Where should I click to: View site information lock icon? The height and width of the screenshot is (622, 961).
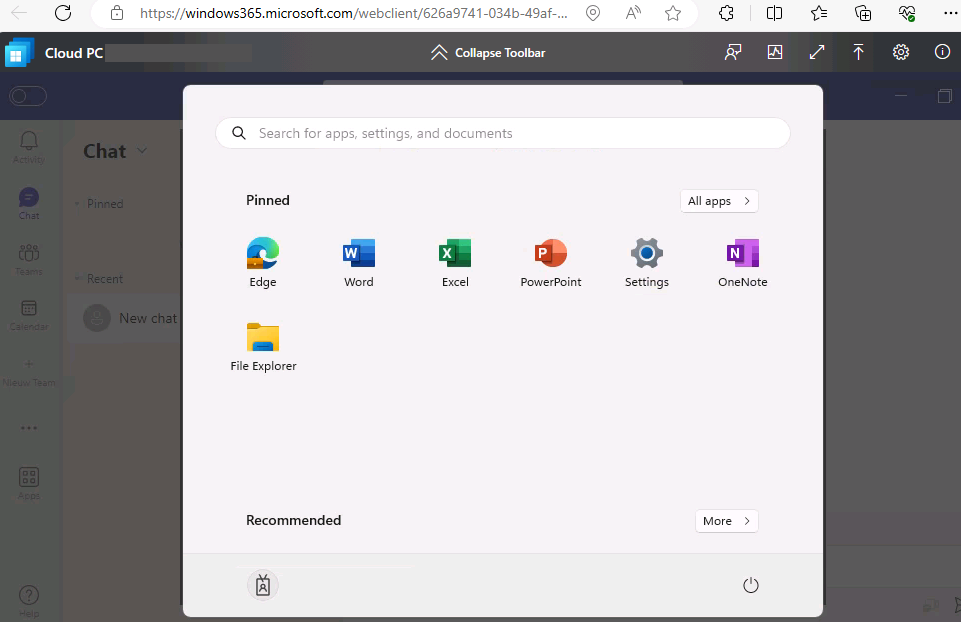coord(116,13)
